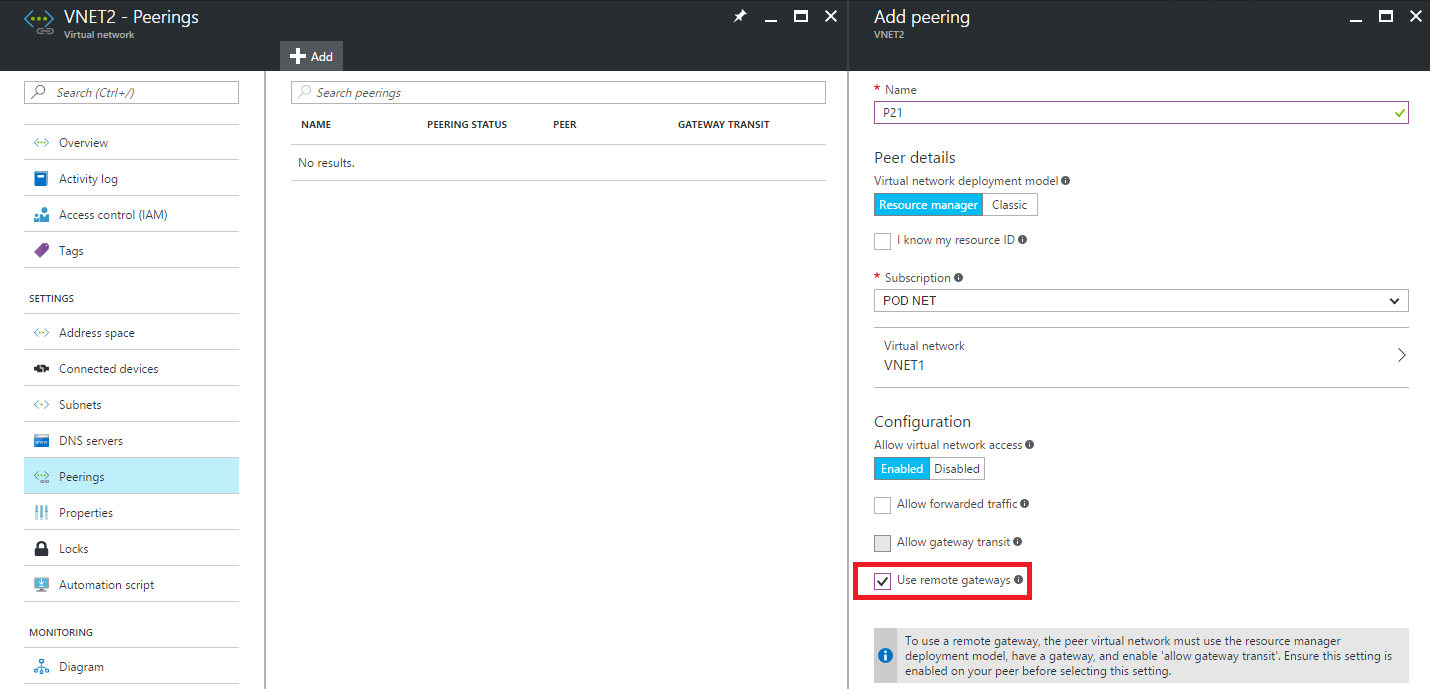Enable Allow forwarded traffic checkbox
Screen dimensions: 1430x689
[882, 505]
